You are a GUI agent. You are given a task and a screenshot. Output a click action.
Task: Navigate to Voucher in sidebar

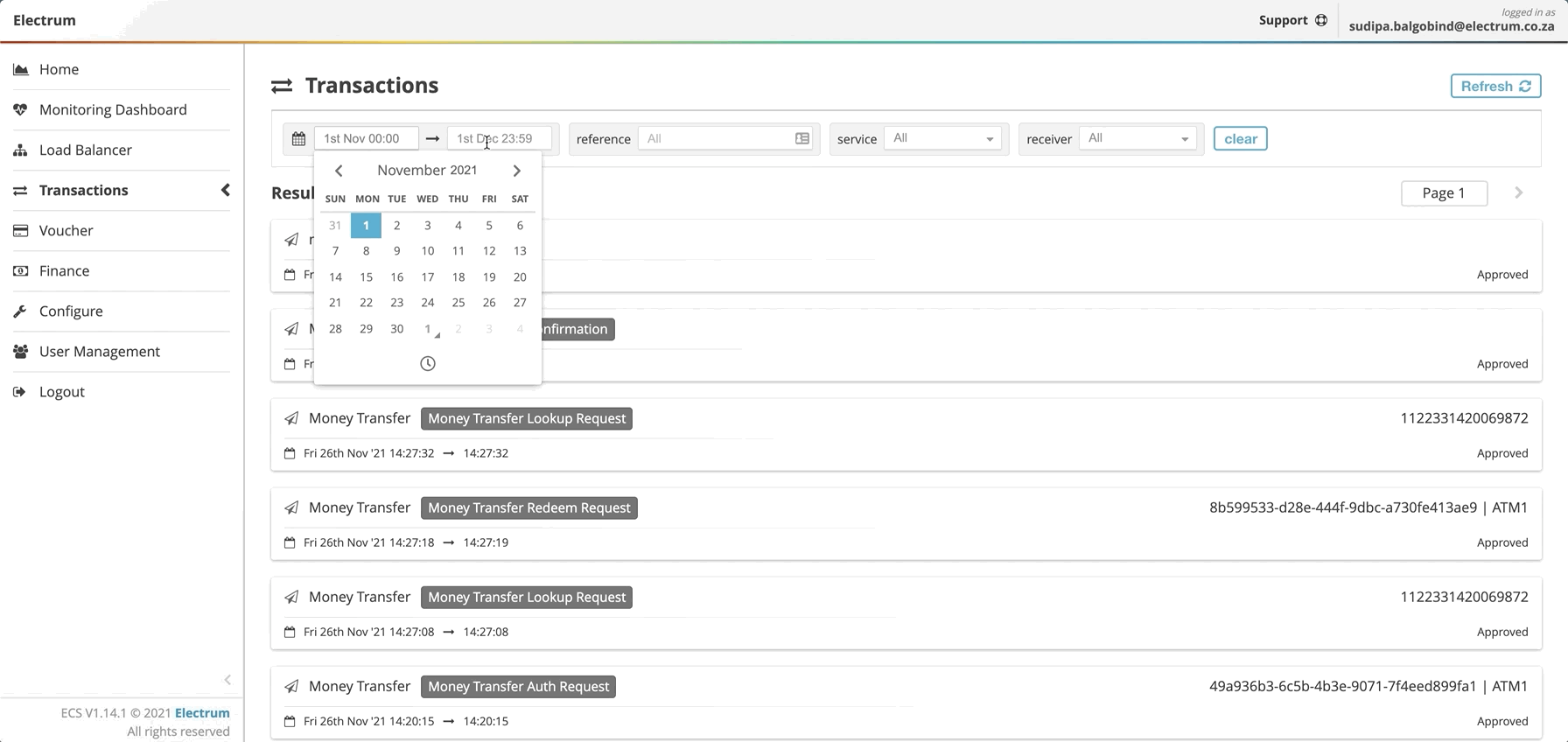[66, 230]
